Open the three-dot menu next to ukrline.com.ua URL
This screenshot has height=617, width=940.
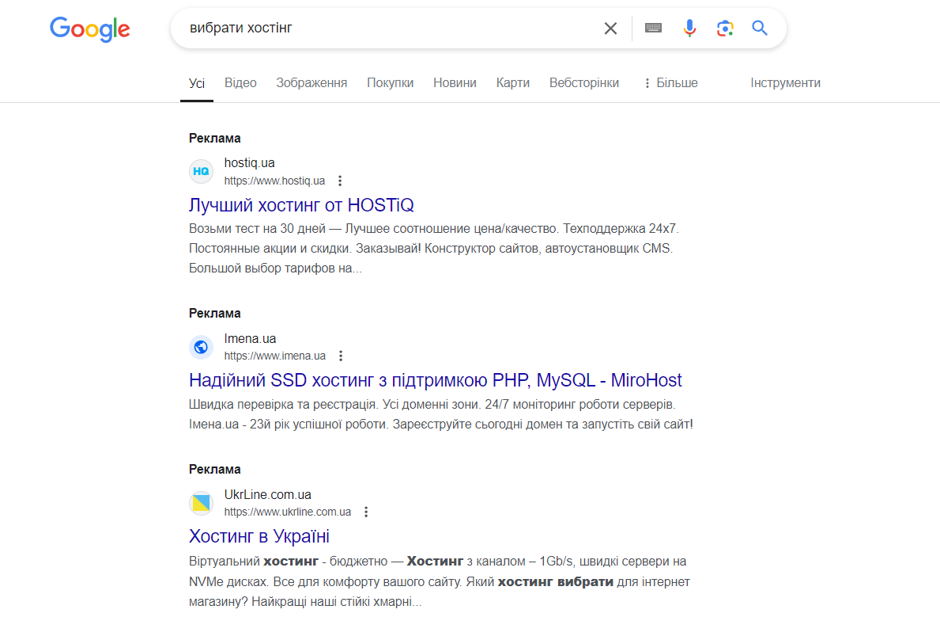[x=366, y=511]
